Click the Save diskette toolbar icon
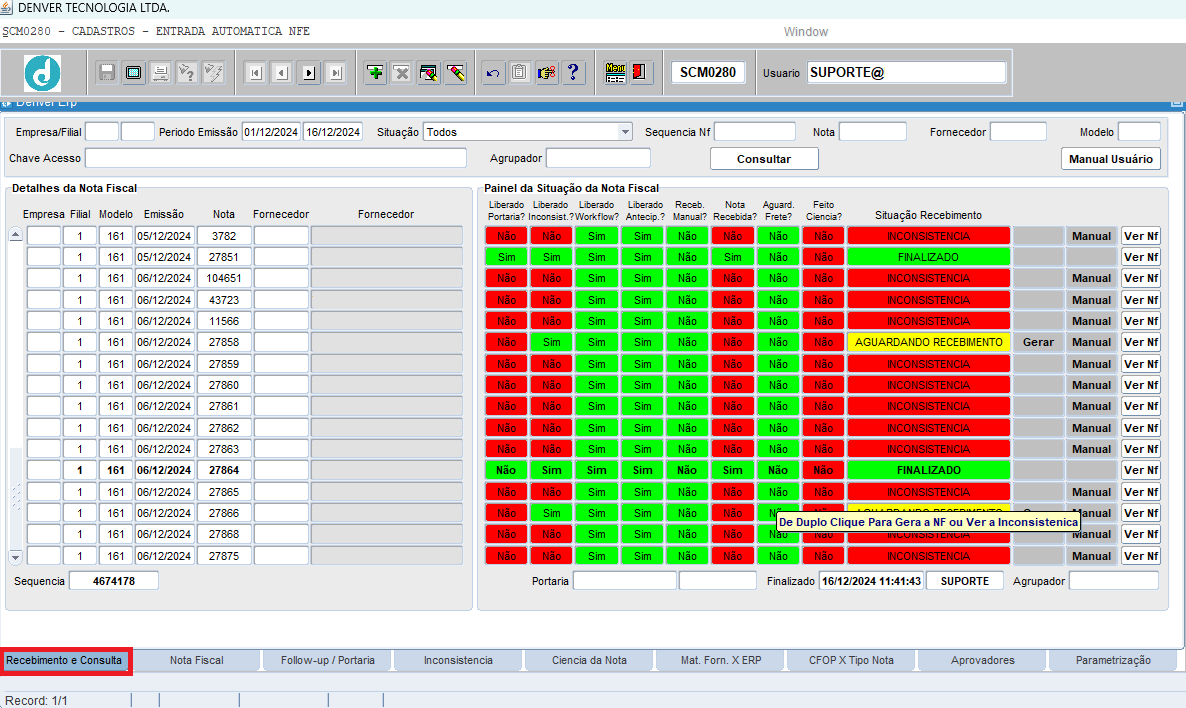Viewport: 1186px width, 708px height. (107, 73)
